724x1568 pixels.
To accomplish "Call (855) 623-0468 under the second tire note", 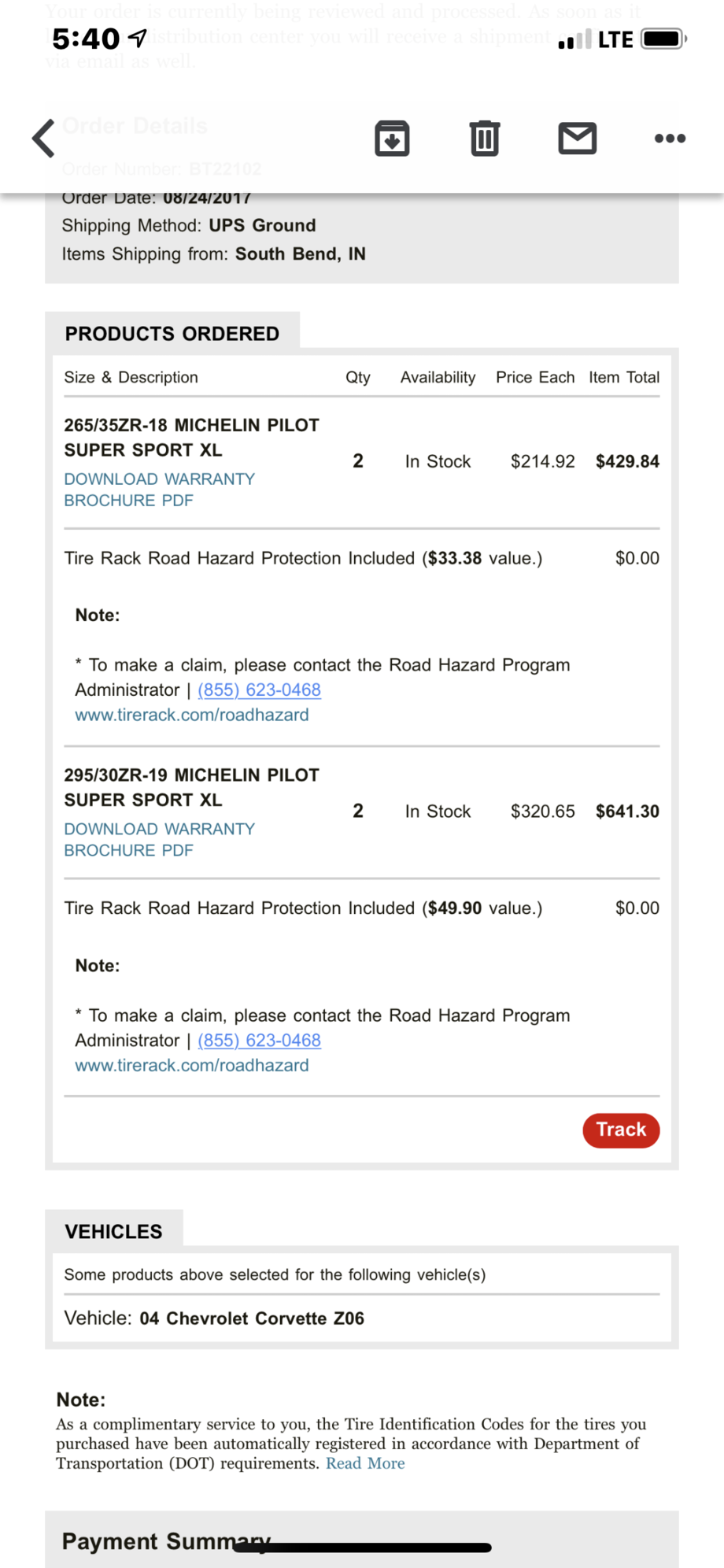I will (260, 1041).
